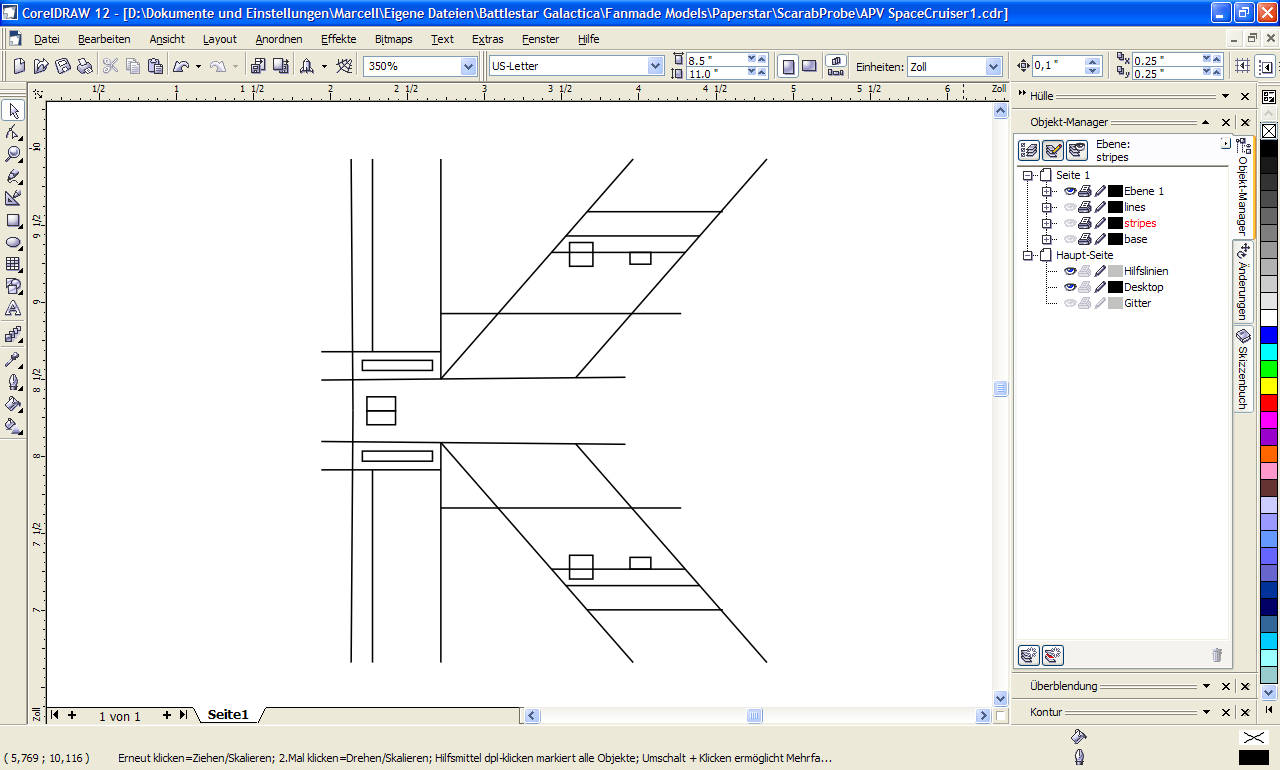Select the Ellipse tool

click(13, 242)
